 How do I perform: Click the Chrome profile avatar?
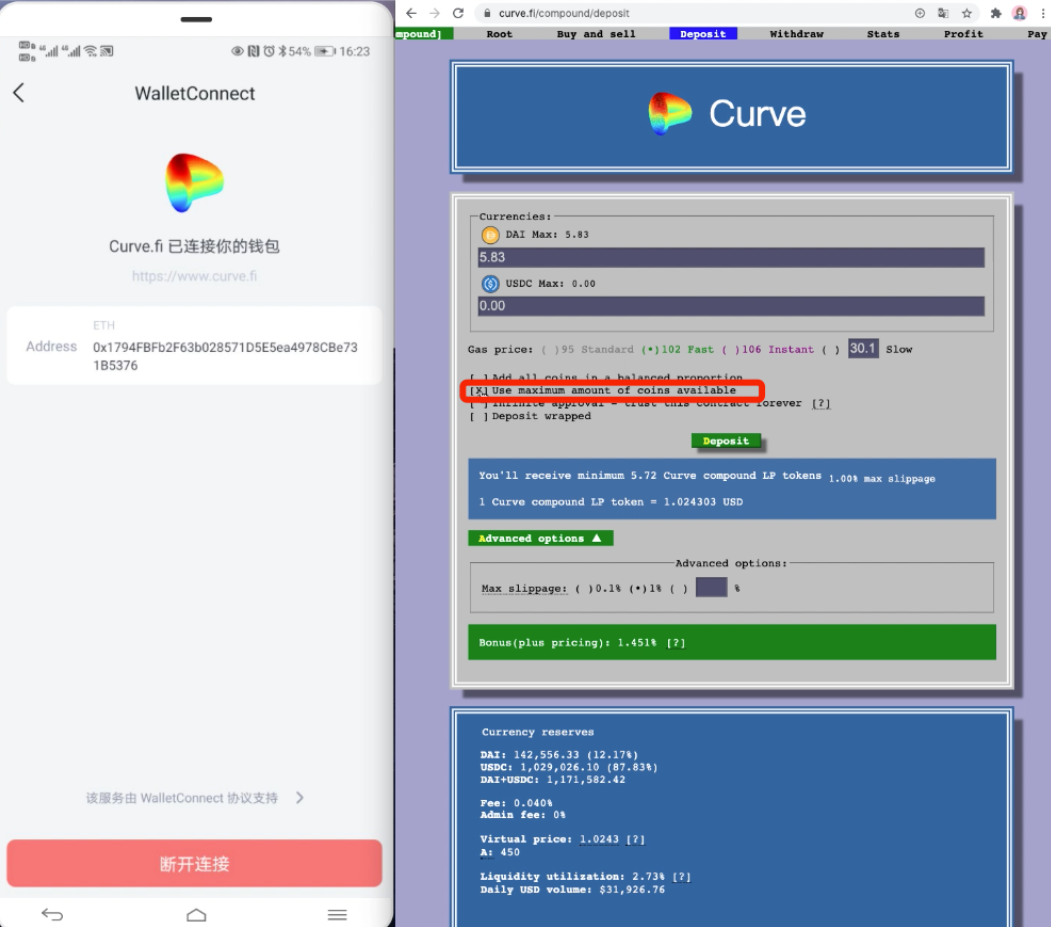(1020, 13)
